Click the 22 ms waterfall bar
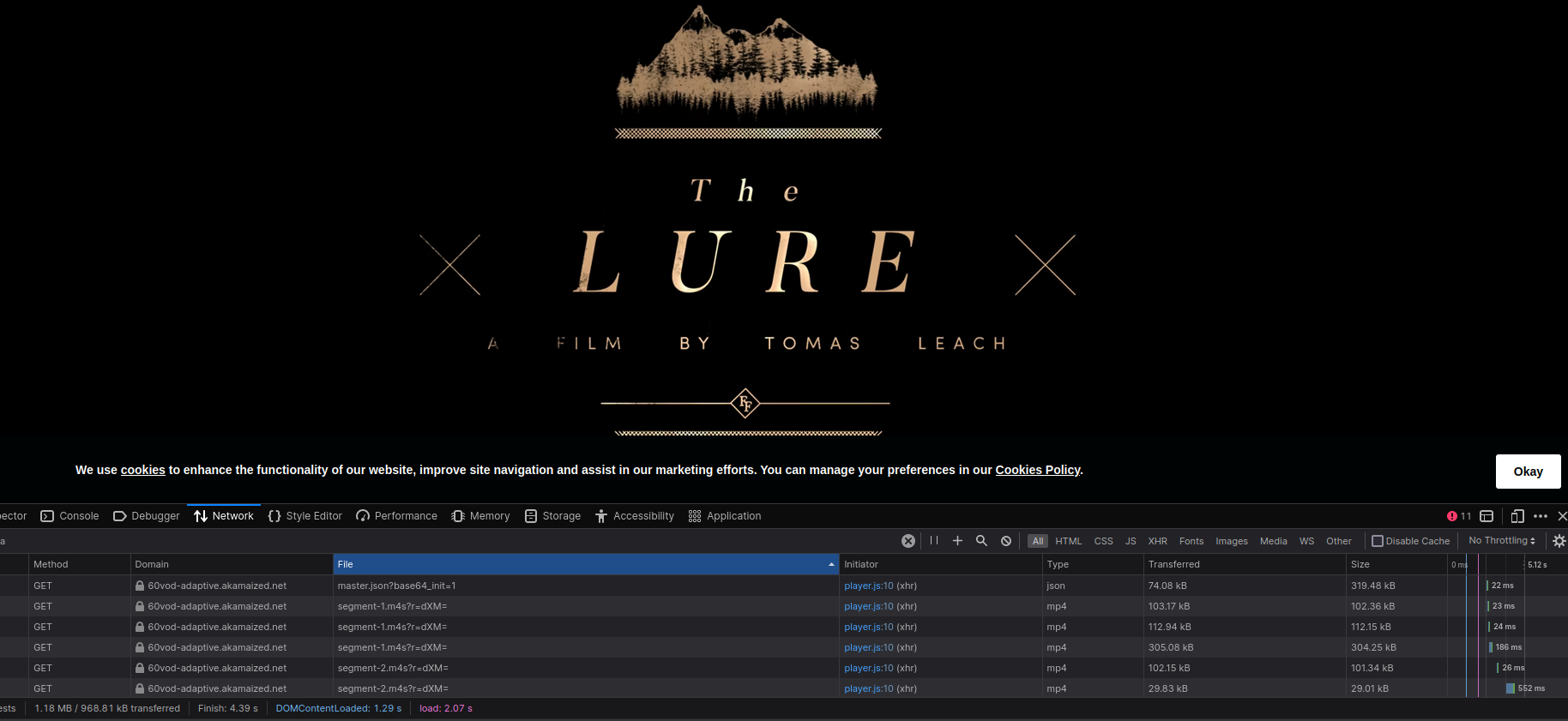Image resolution: width=1568 pixels, height=721 pixels. [1487, 586]
